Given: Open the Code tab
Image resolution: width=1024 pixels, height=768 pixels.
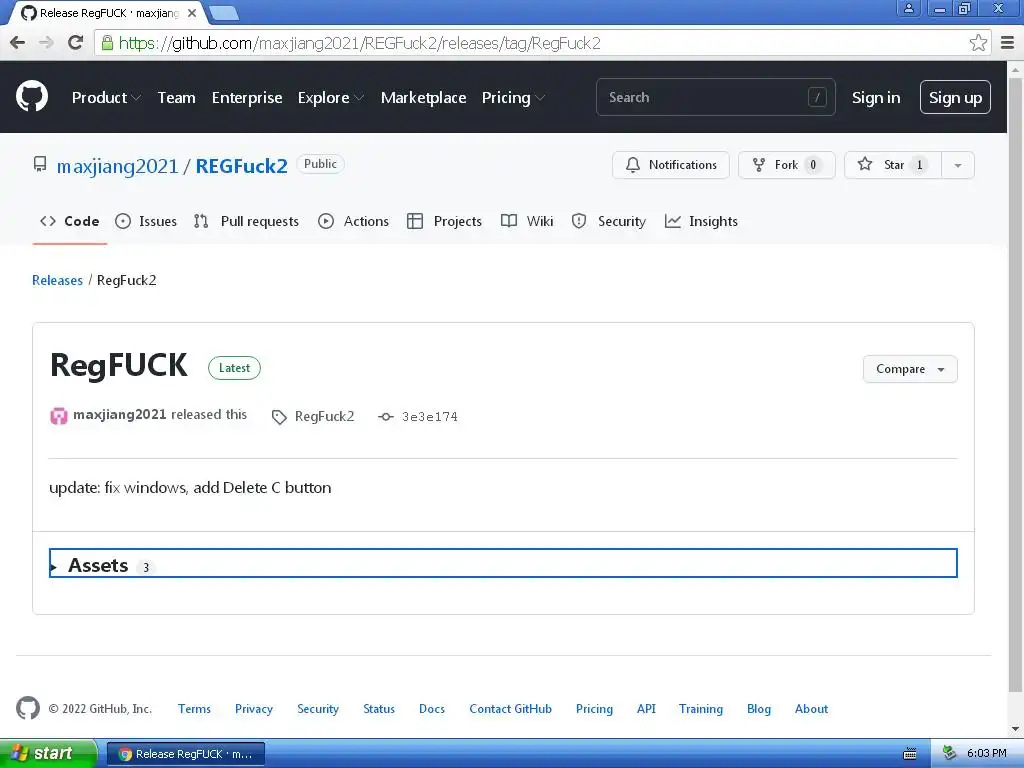Looking at the screenshot, I should [70, 221].
